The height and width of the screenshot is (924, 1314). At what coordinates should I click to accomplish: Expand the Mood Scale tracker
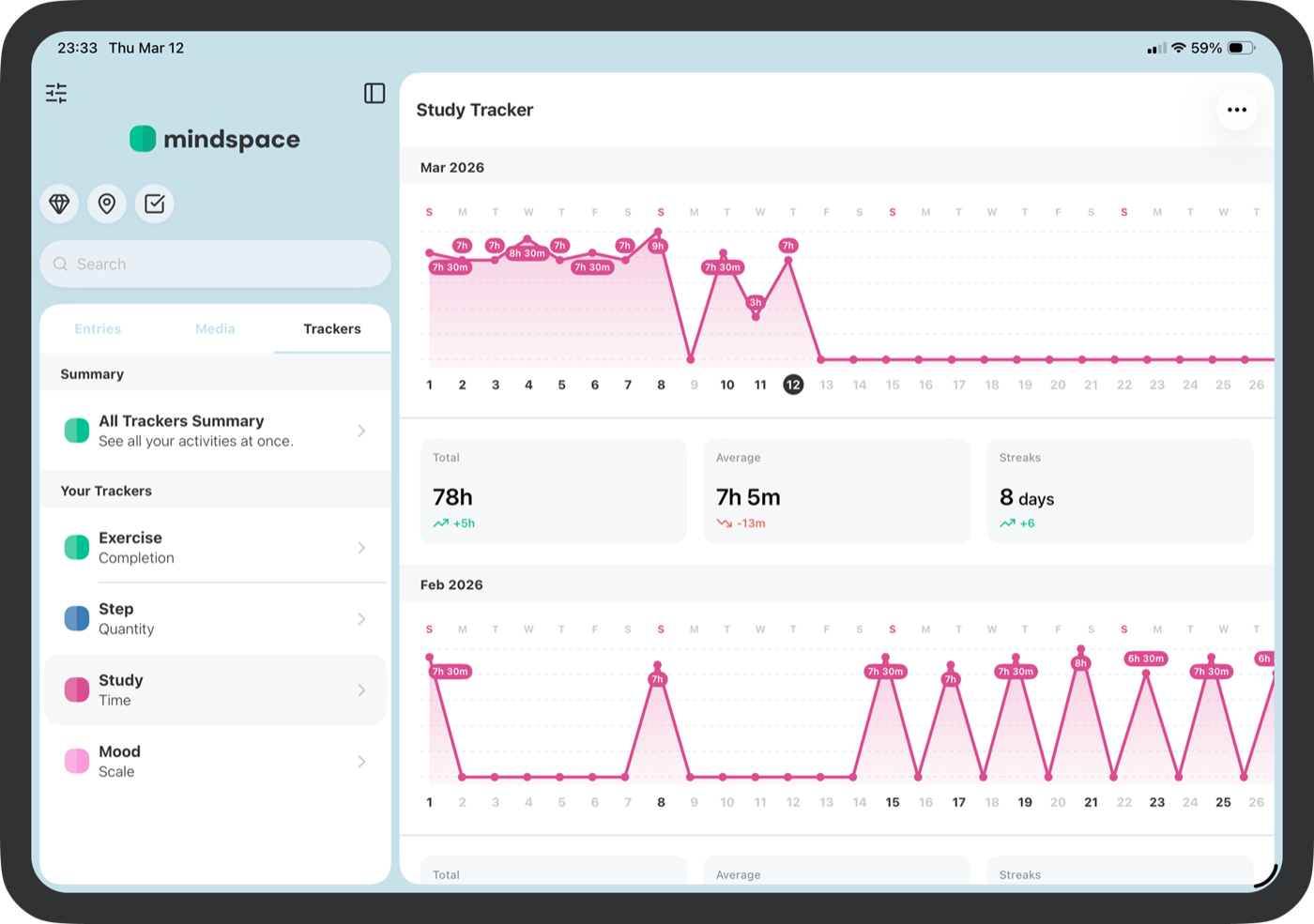[215, 761]
